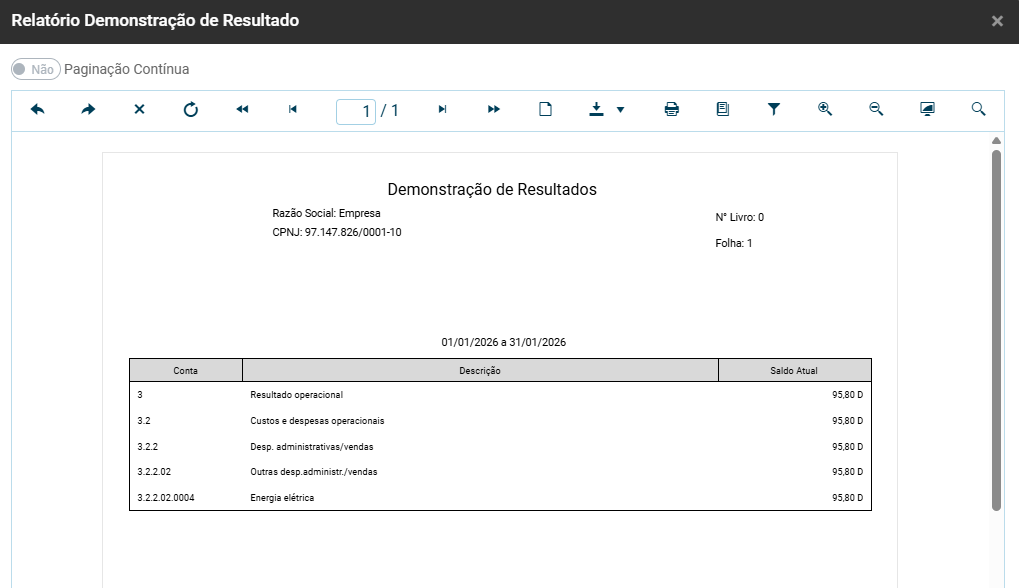Click the redo forward-arrow toolbar icon
Viewport: 1019px width, 588px height.
pyautogui.click(x=88, y=109)
